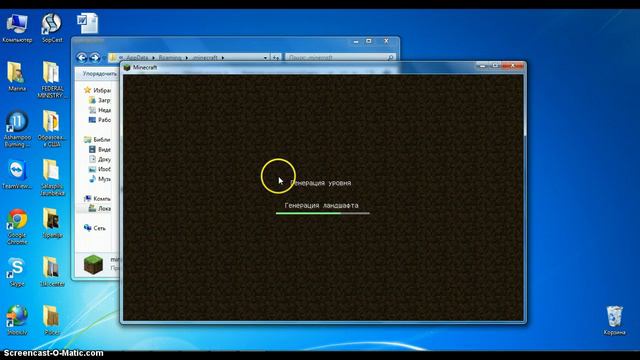Select Компьютер in Explorer sidebar
The image size is (640, 360).
[x=98, y=198]
